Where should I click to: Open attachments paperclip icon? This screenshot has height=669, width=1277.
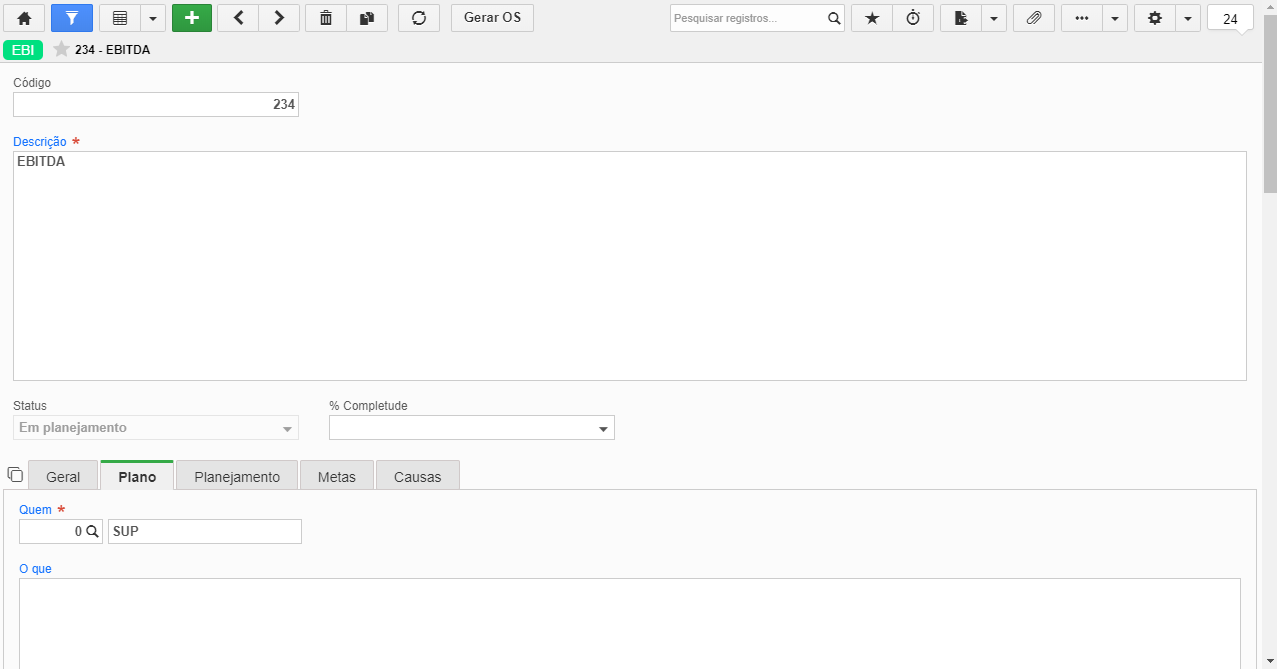[x=1034, y=18]
